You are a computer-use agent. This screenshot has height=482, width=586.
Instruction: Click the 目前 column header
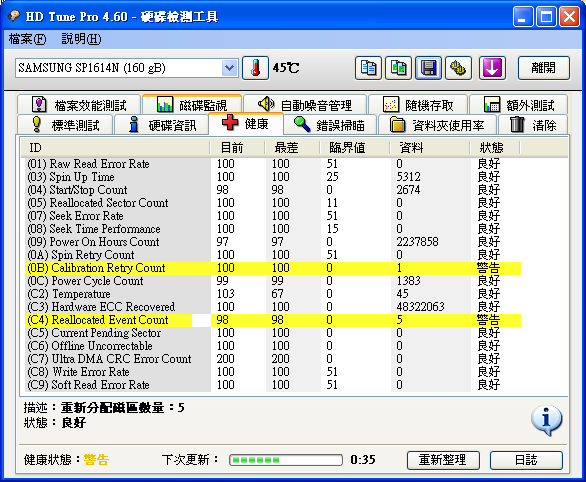coord(237,148)
